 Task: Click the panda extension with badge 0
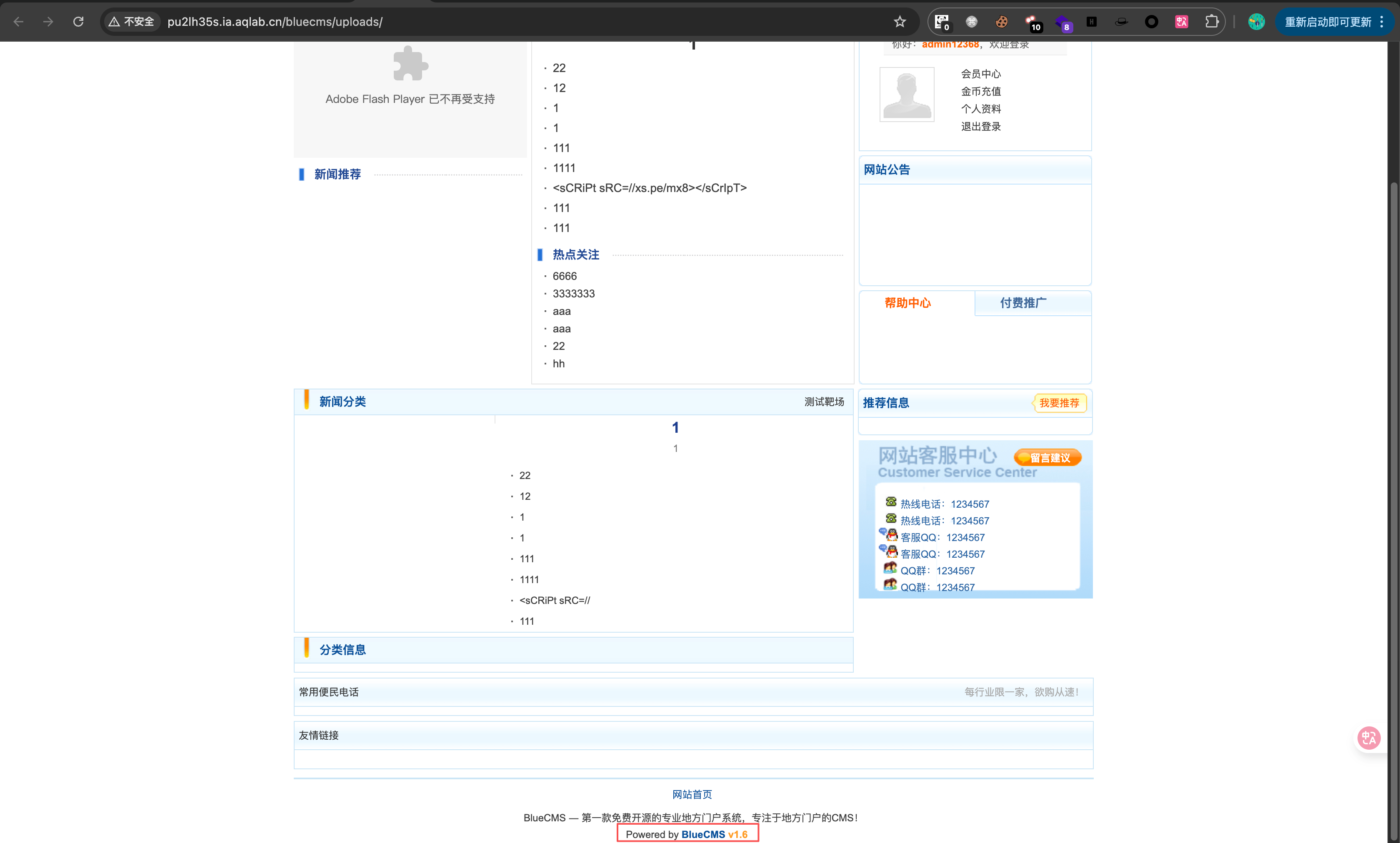tap(942, 22)
